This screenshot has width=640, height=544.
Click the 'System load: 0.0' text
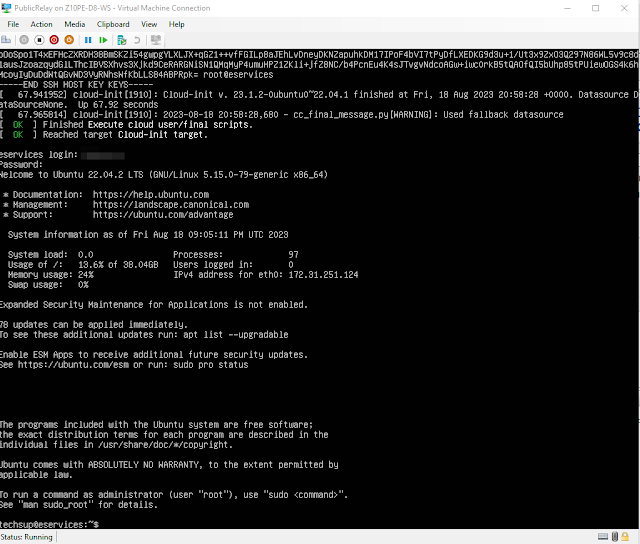point(51,255)
